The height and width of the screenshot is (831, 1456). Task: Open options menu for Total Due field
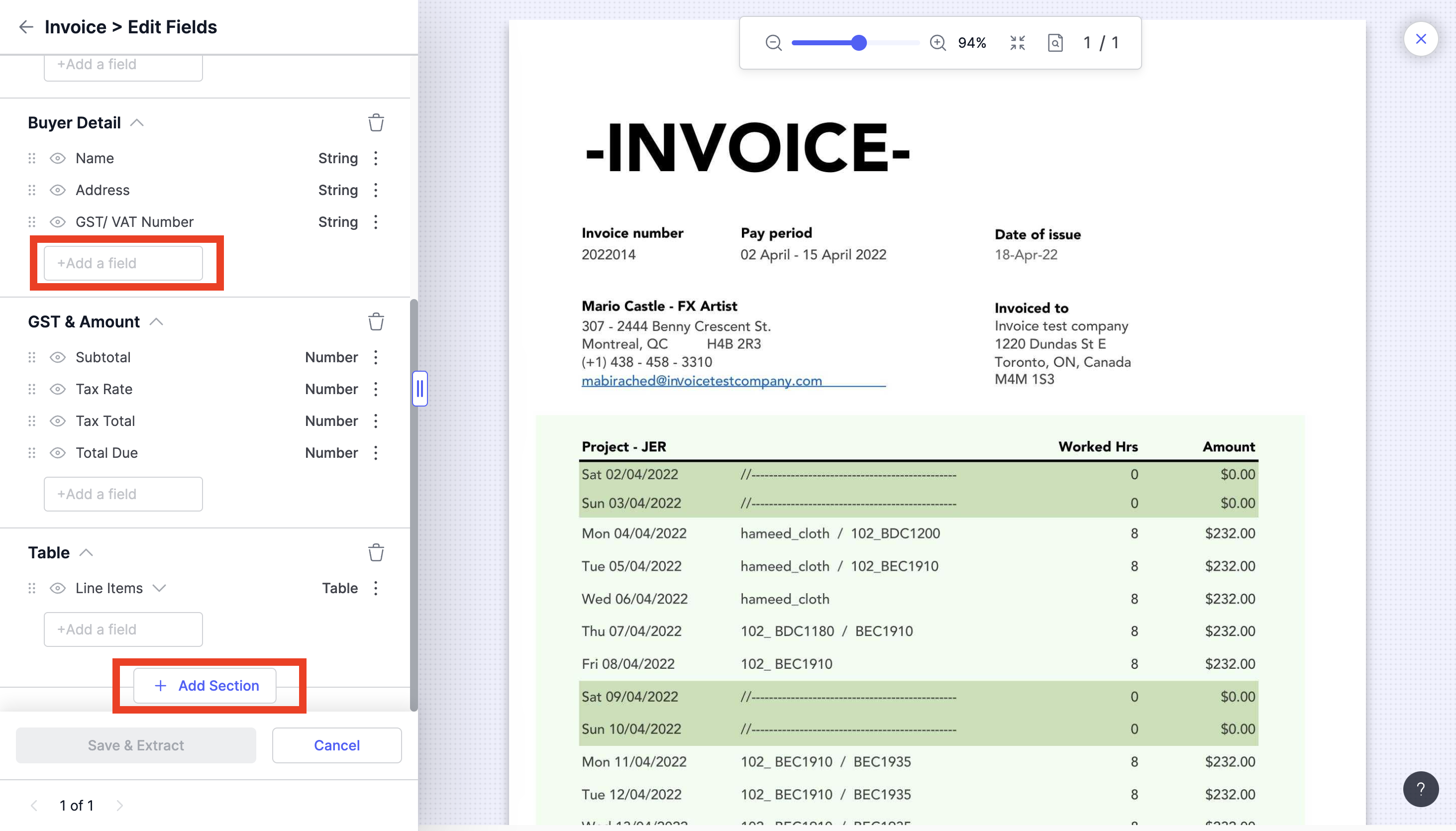(x=376, y=453)
